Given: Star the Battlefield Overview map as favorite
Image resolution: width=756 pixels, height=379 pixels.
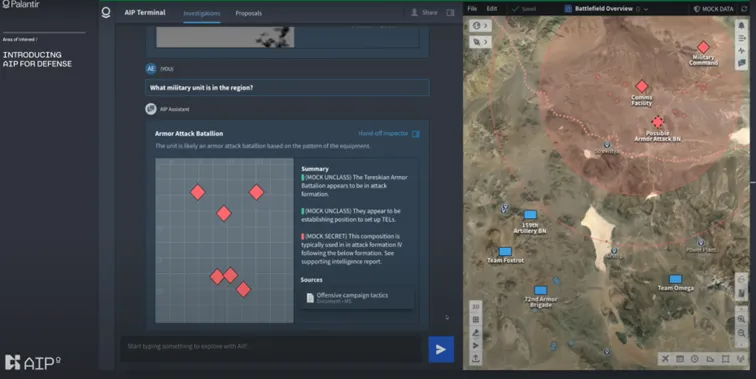Looking at the screenshot, I should (x=638, y=9).
